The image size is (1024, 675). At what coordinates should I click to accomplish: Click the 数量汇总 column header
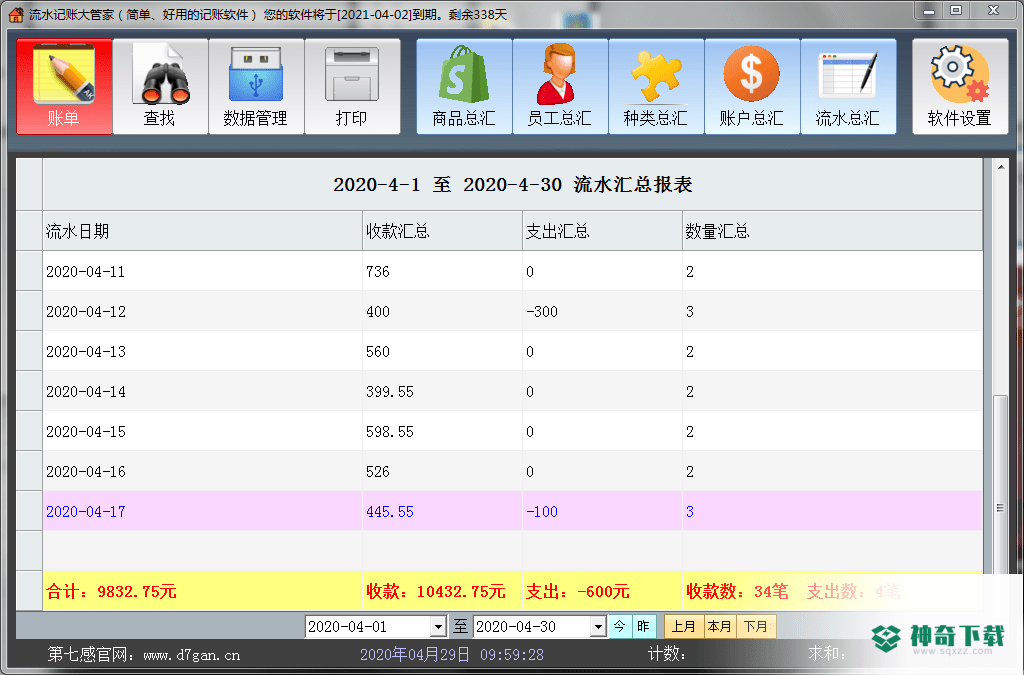[833, 231]
